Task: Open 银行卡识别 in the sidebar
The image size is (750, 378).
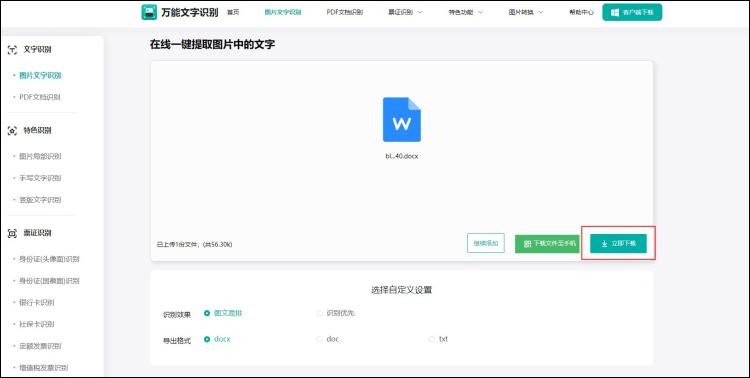Action: 37,302
